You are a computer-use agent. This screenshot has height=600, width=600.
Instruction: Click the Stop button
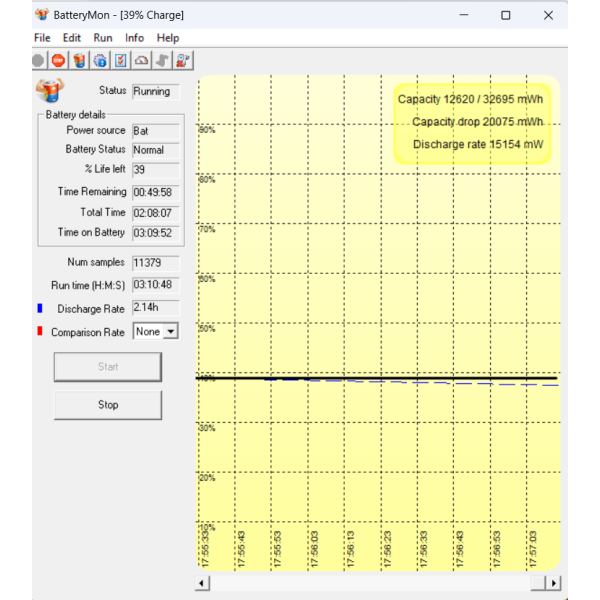[108, 404]
